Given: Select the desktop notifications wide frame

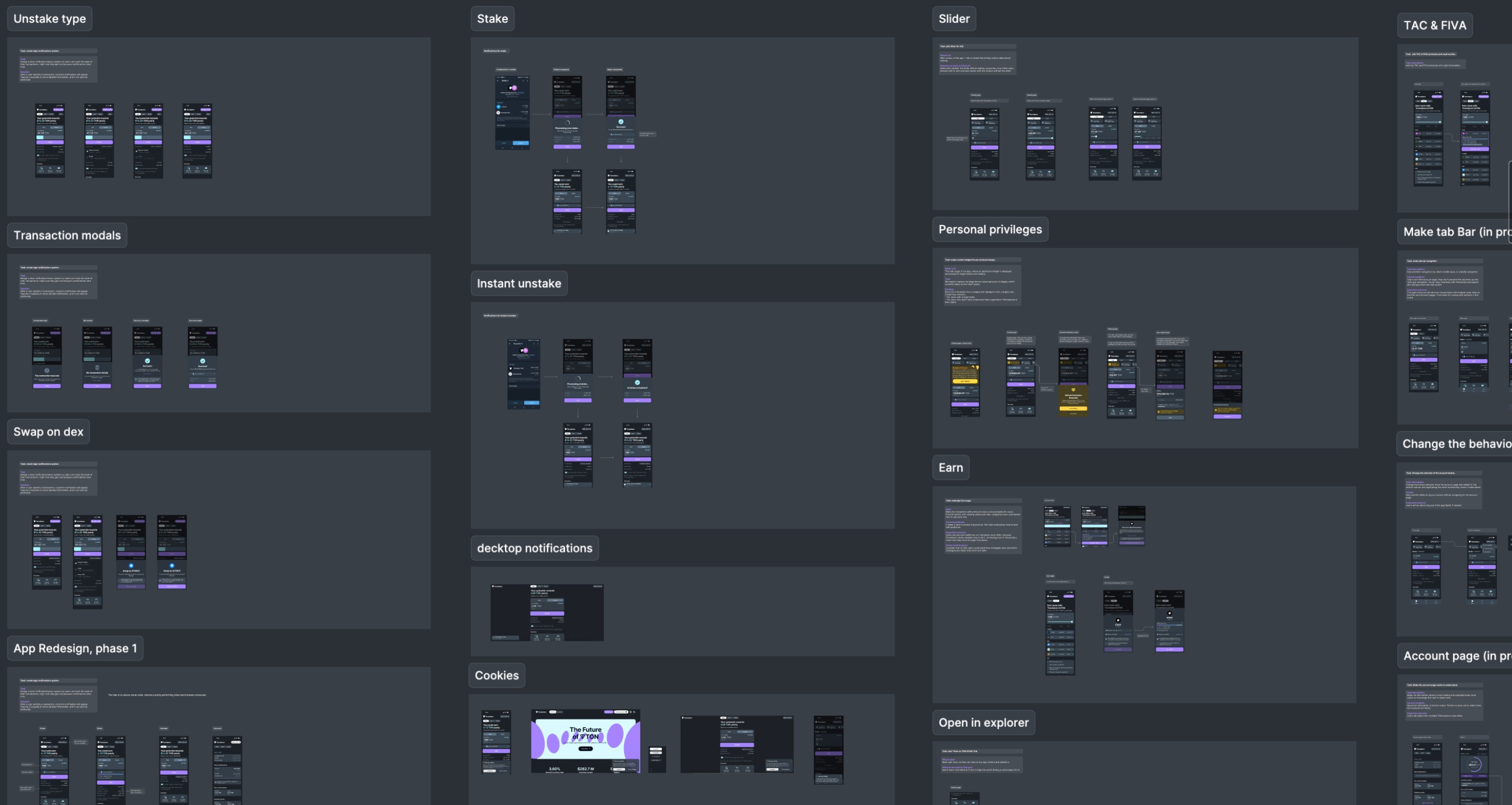Looking at the screenshot, I should pos(546,612).
